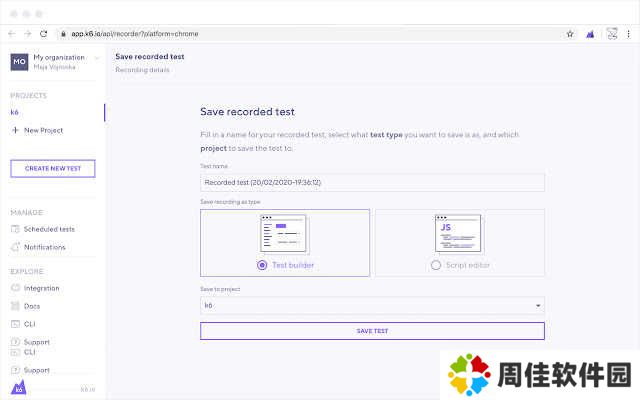Click the Docs book icon
Screen dimensions: 640x400
click(15, 306)
